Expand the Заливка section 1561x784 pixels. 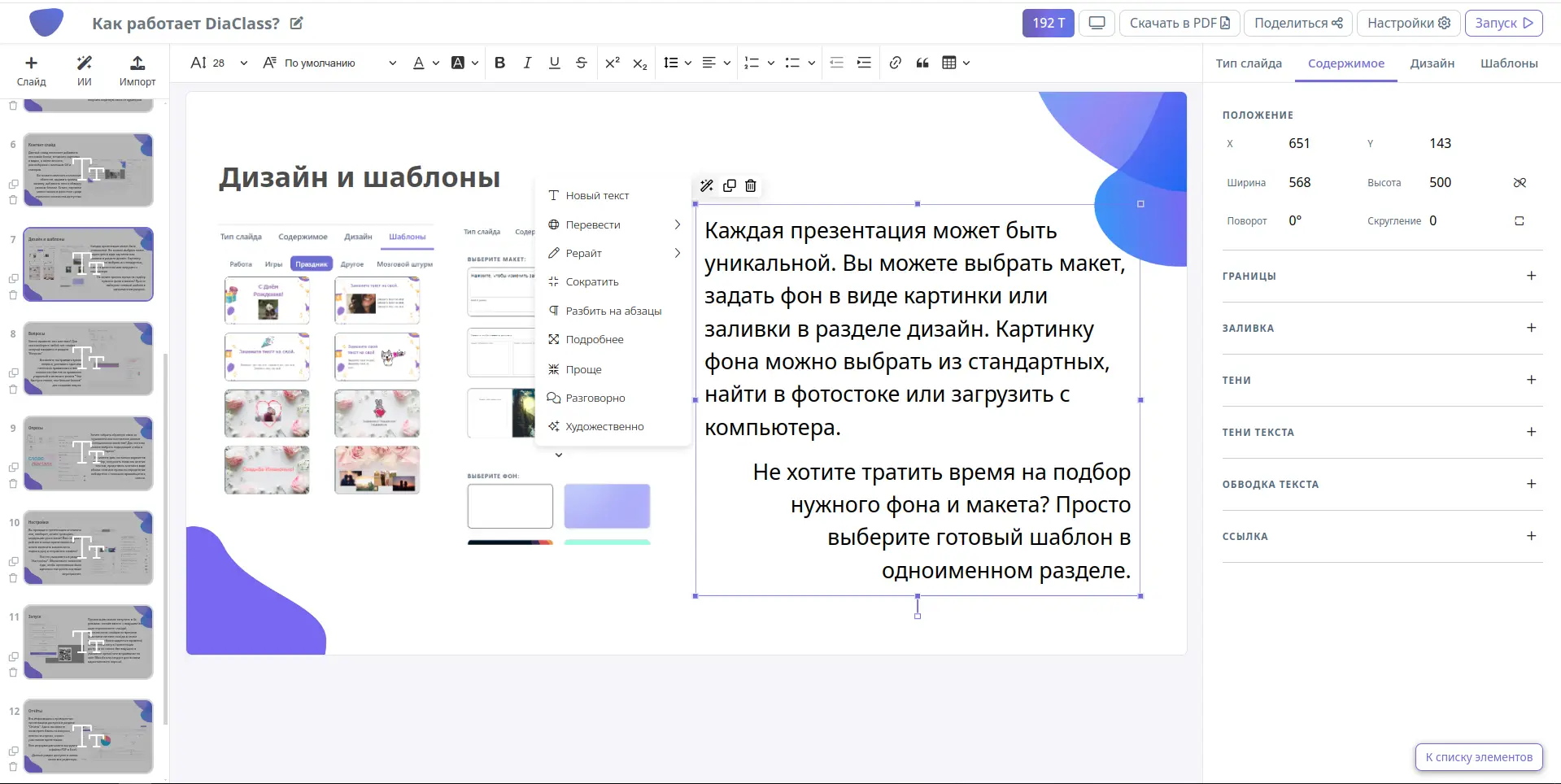coord(1531,328)
